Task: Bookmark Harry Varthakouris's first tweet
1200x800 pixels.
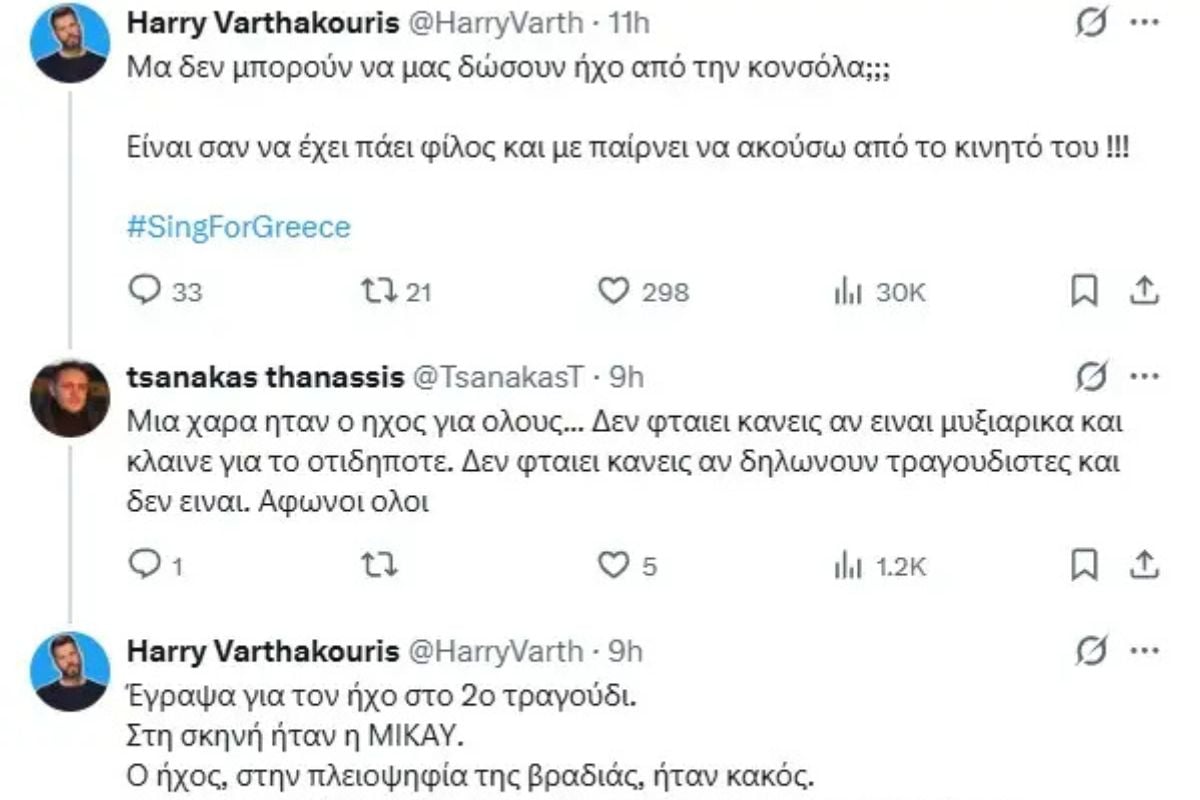Action: [x=1085, y=291]
